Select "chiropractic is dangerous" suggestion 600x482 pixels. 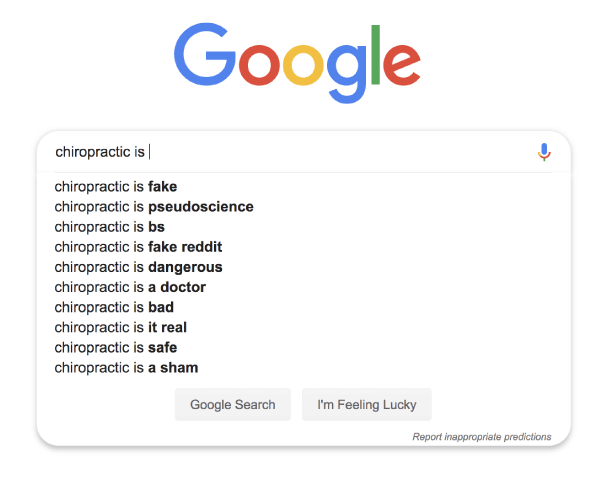click(138, 267)
